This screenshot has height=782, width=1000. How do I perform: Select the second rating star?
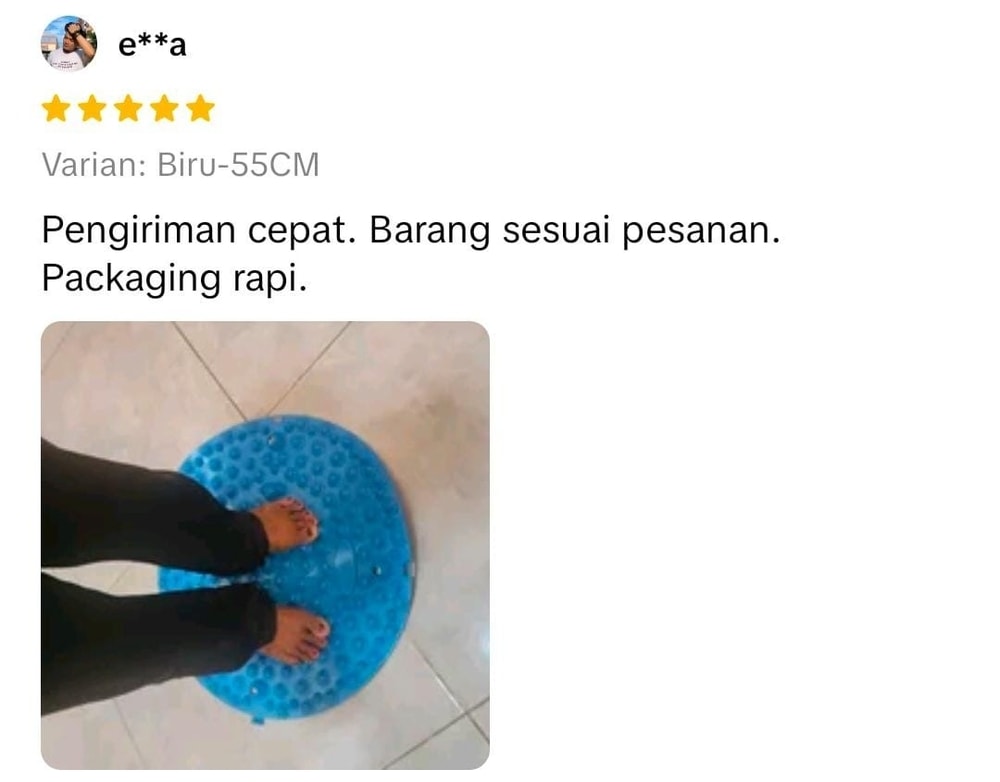92,108
